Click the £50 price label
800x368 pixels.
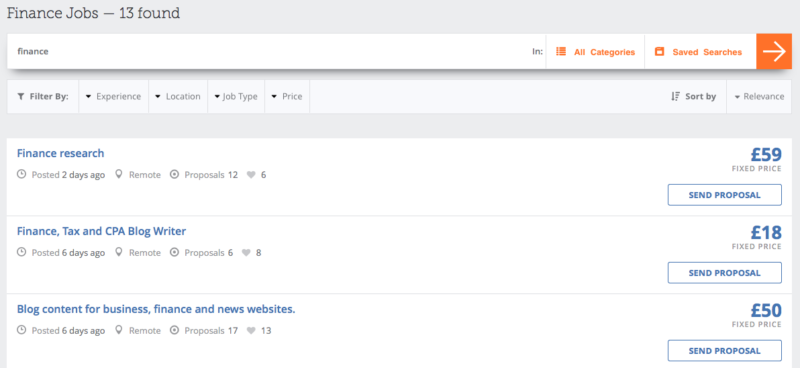[766, 311]
